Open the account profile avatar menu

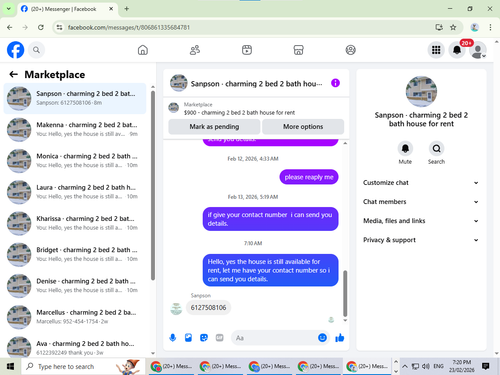point(478,50)
